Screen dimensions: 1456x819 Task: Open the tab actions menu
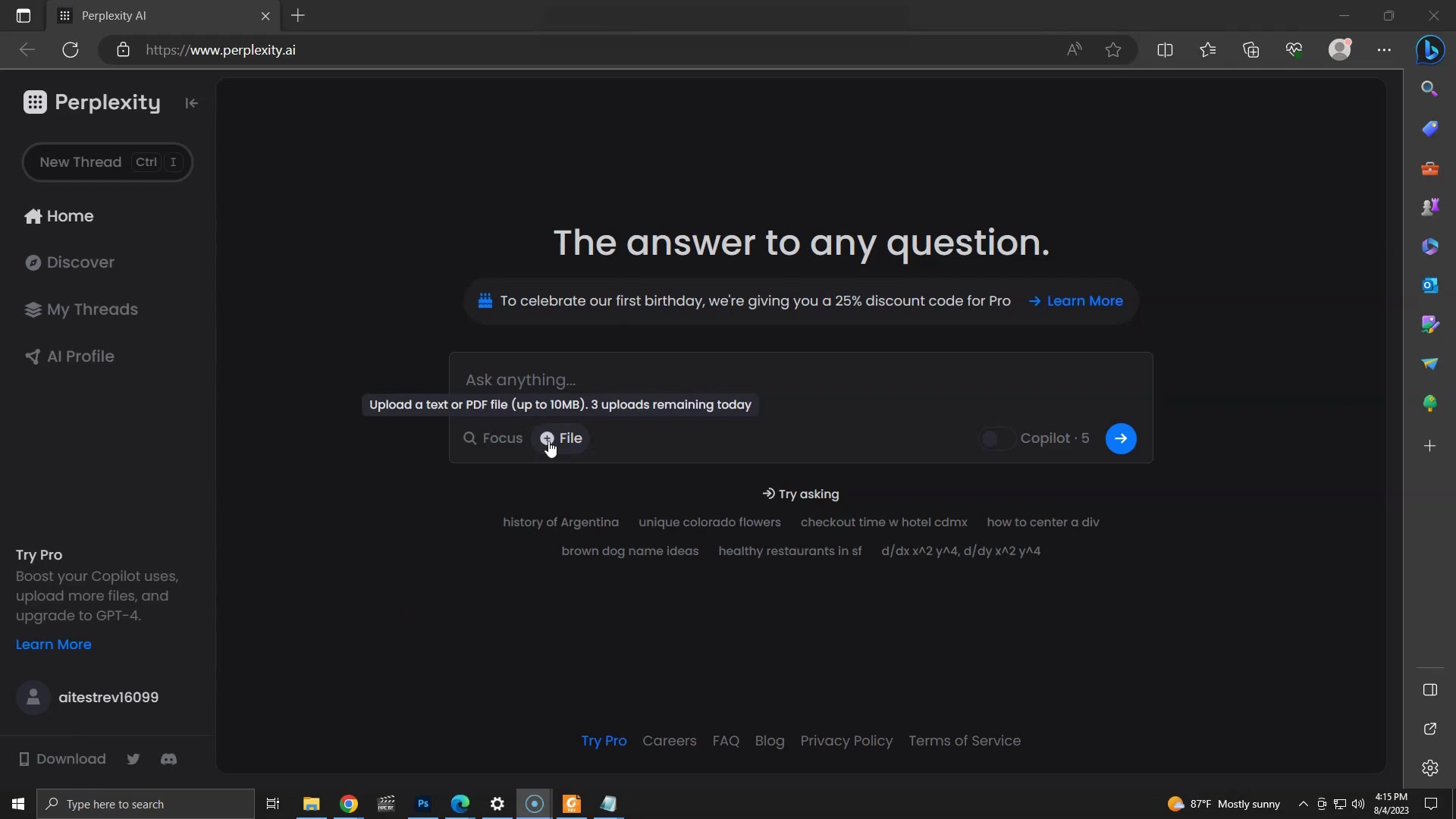pos(23,16)
